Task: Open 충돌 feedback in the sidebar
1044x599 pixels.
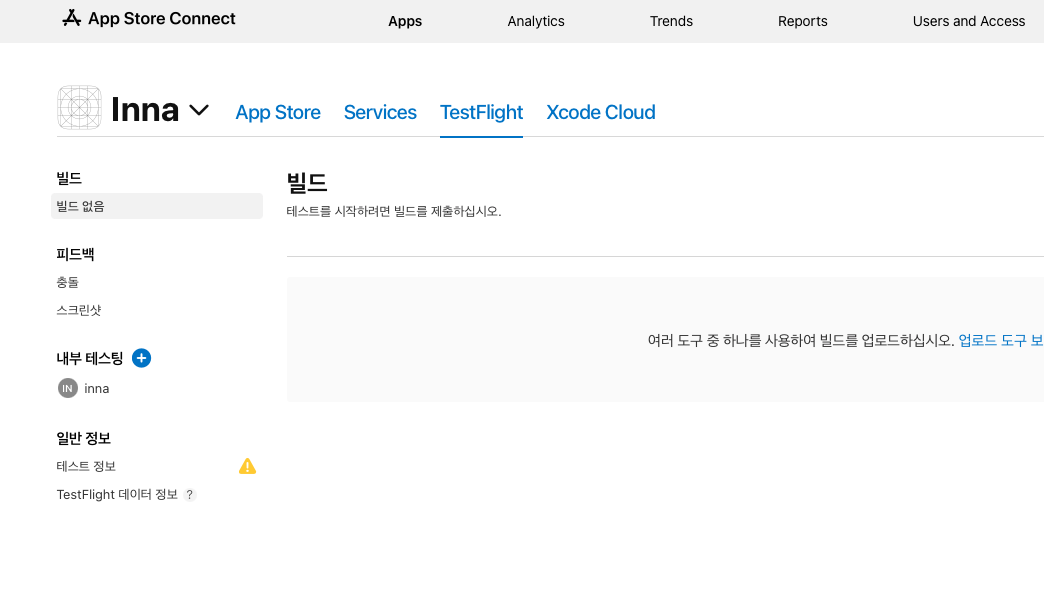Action: click(x=67, y=282)
